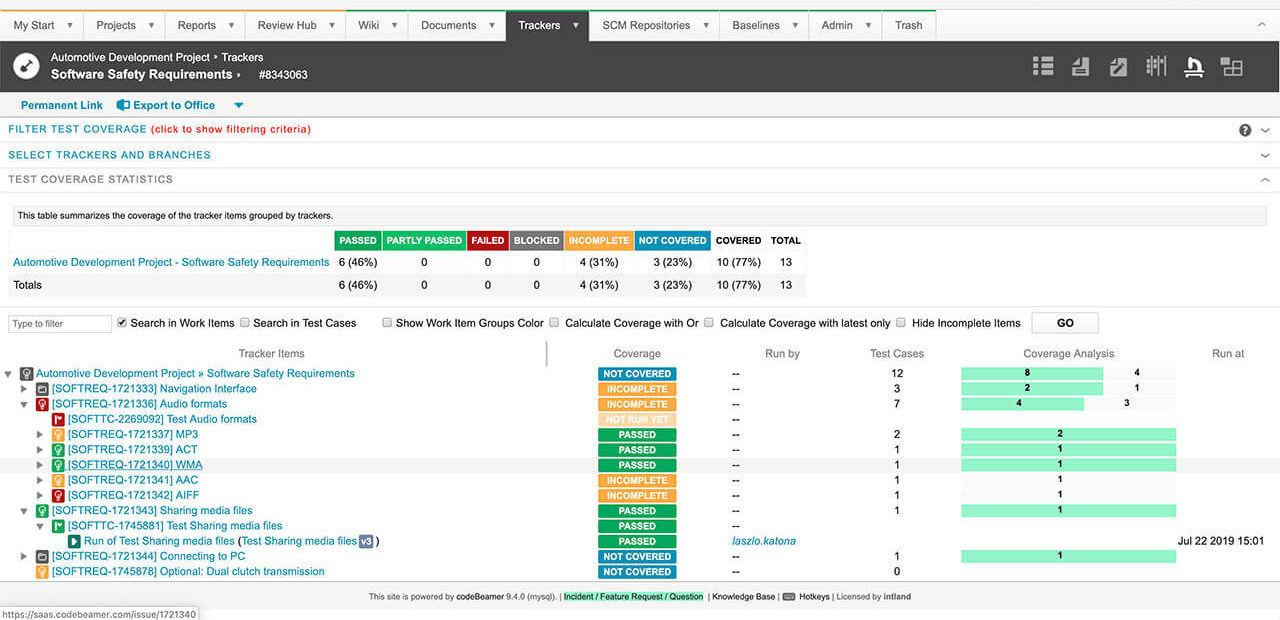Open the document edit view icon
This screenshot has height=620, width=1280.
(x=1119, y=66)
